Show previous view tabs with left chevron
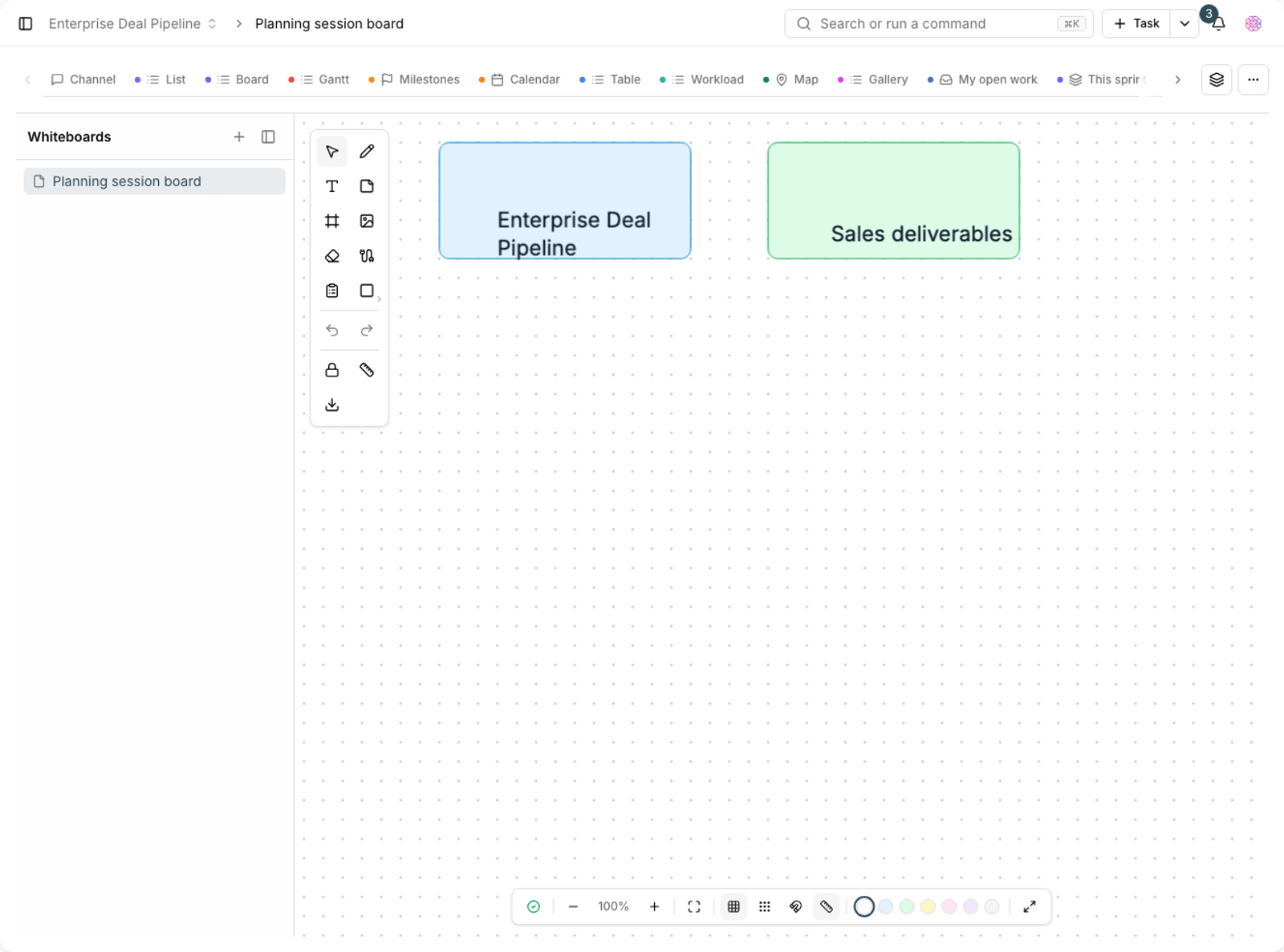Image resolution: width=1284 pixels, height=952 pixels. [x=28, y=79]
